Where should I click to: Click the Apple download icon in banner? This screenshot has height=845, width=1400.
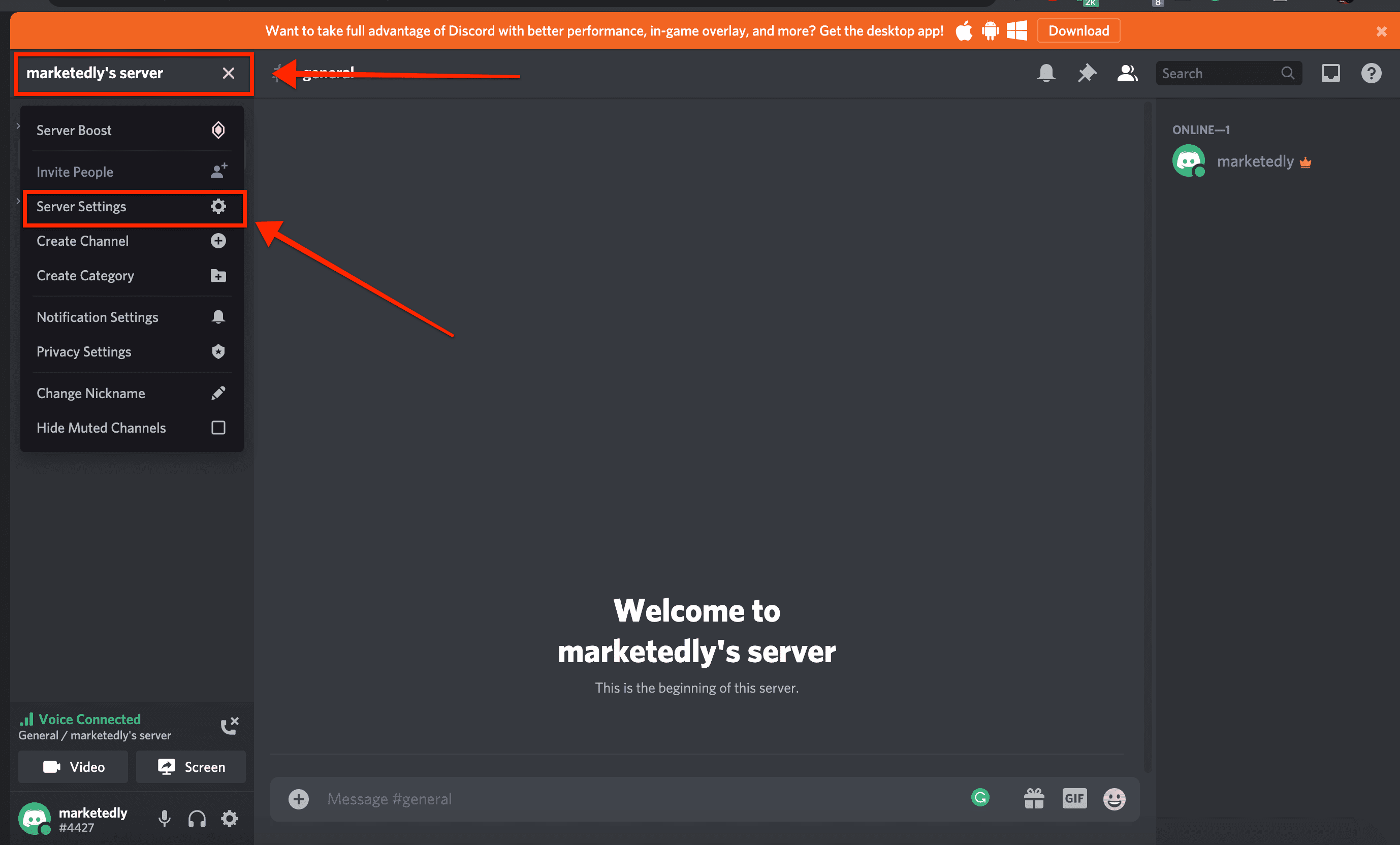coord(964,30)
